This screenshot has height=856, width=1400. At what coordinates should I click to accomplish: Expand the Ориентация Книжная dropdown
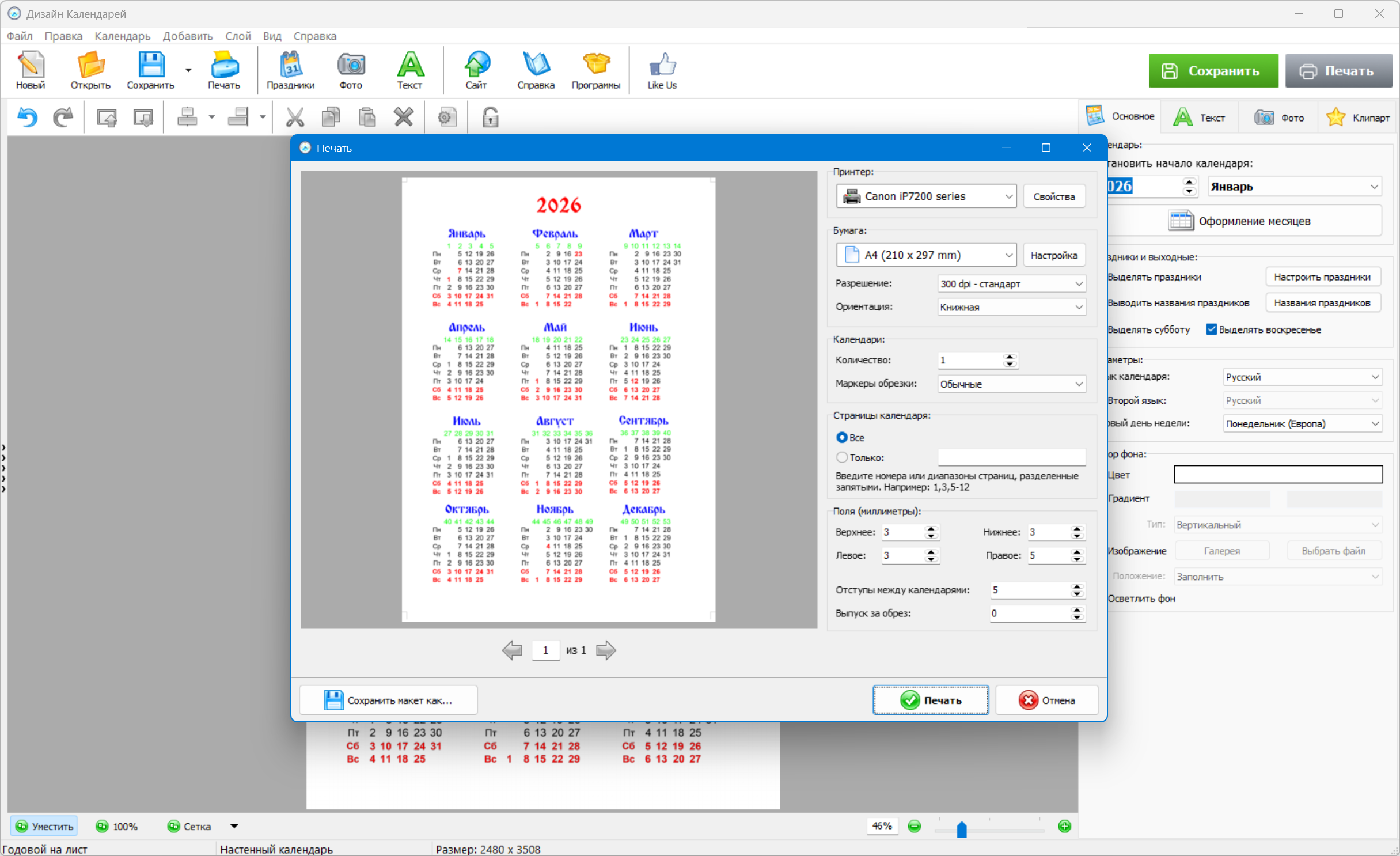point(1011,307)
